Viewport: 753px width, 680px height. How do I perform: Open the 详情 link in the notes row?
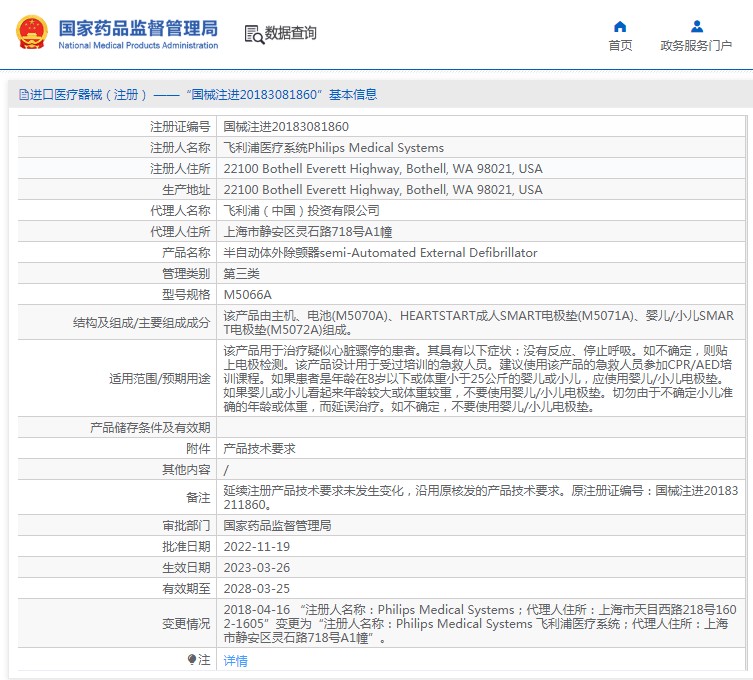point(235,661)
